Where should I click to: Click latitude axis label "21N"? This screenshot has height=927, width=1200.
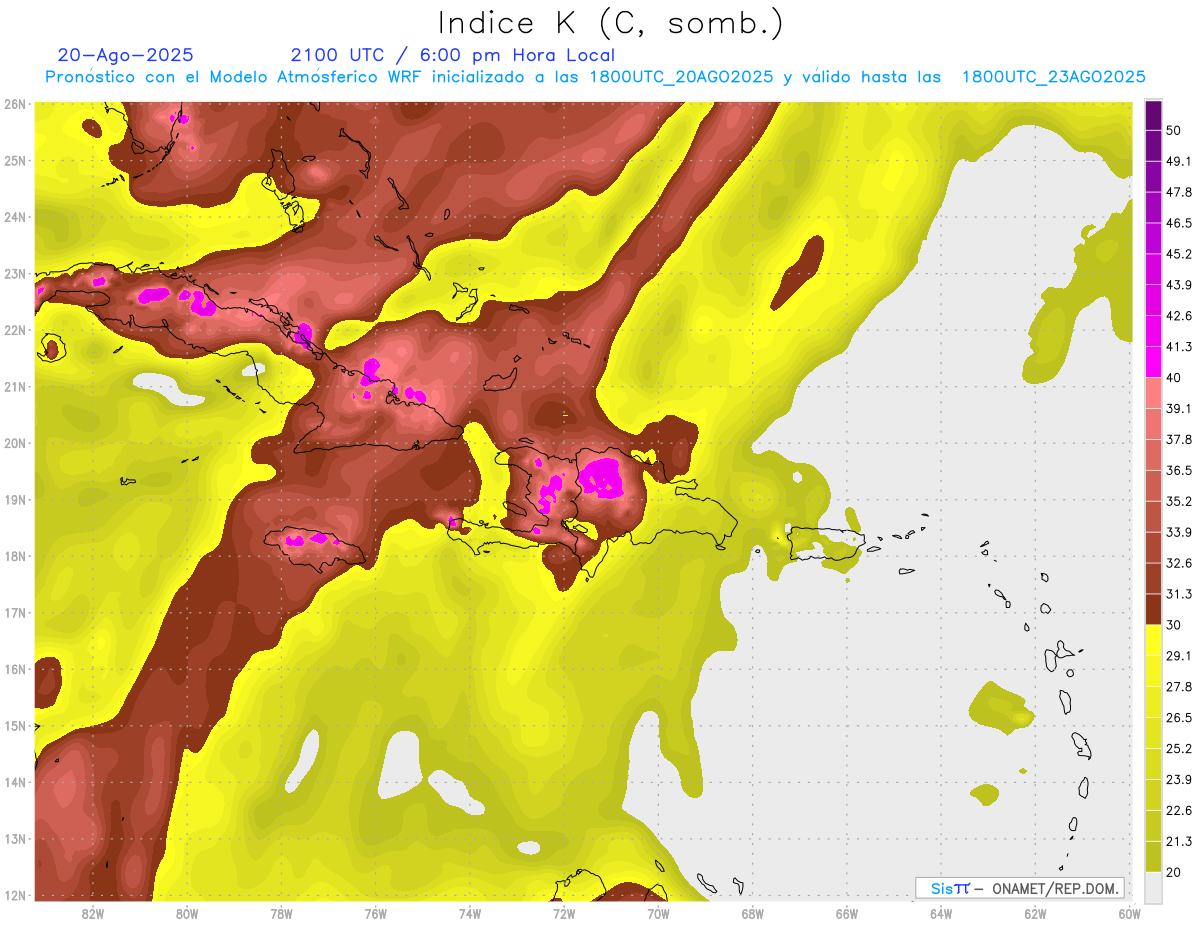point(15,387)
